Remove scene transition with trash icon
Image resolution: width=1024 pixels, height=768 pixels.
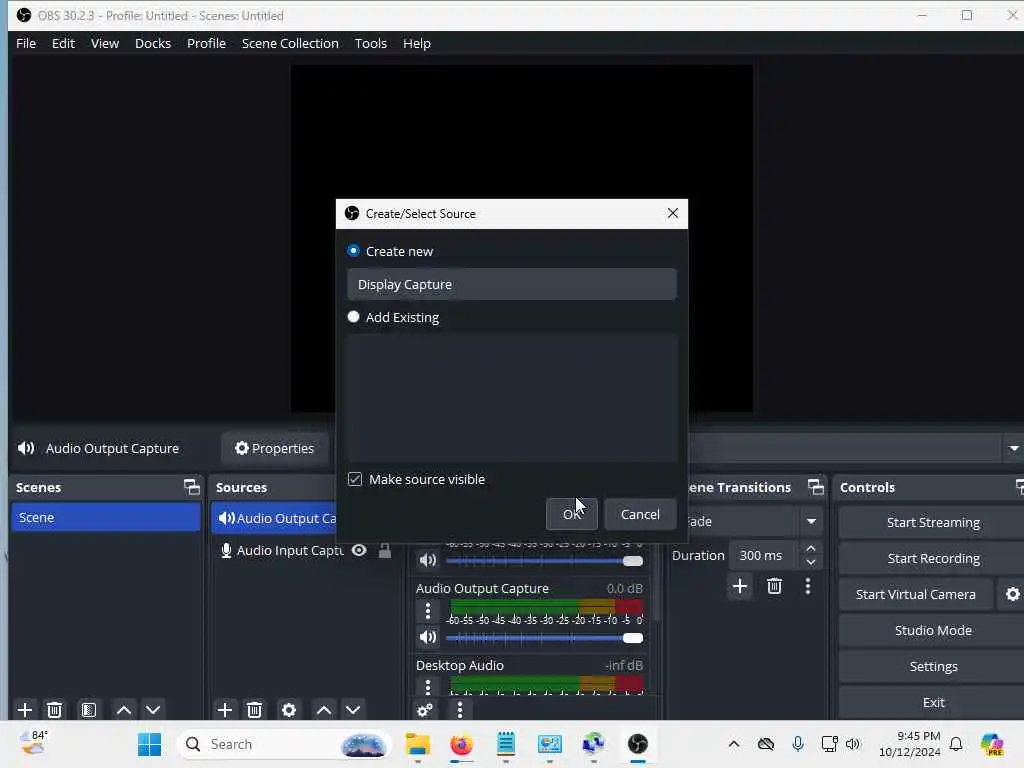pos(775,586)
